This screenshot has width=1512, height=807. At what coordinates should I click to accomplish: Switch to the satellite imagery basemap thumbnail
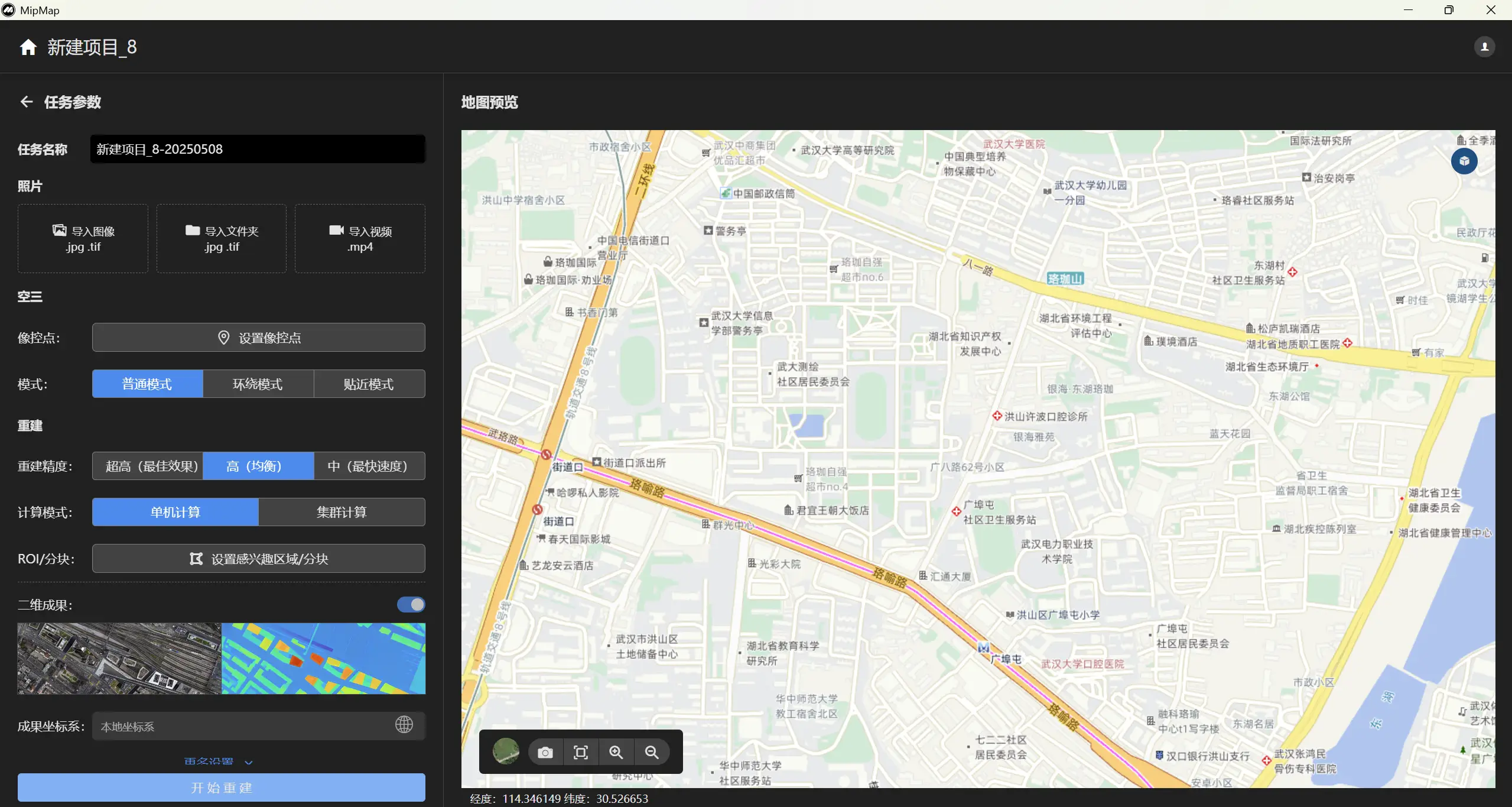506,751
